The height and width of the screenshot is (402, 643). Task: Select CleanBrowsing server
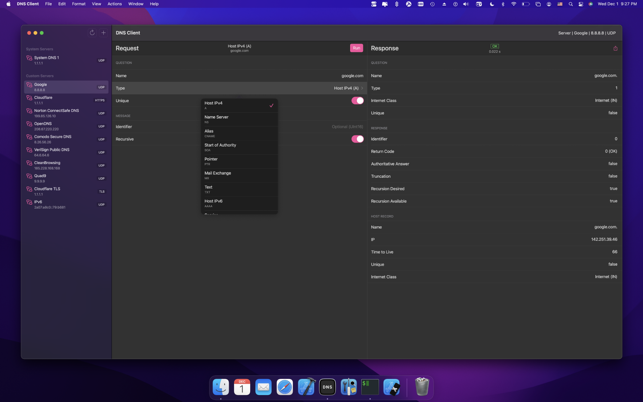66,165
